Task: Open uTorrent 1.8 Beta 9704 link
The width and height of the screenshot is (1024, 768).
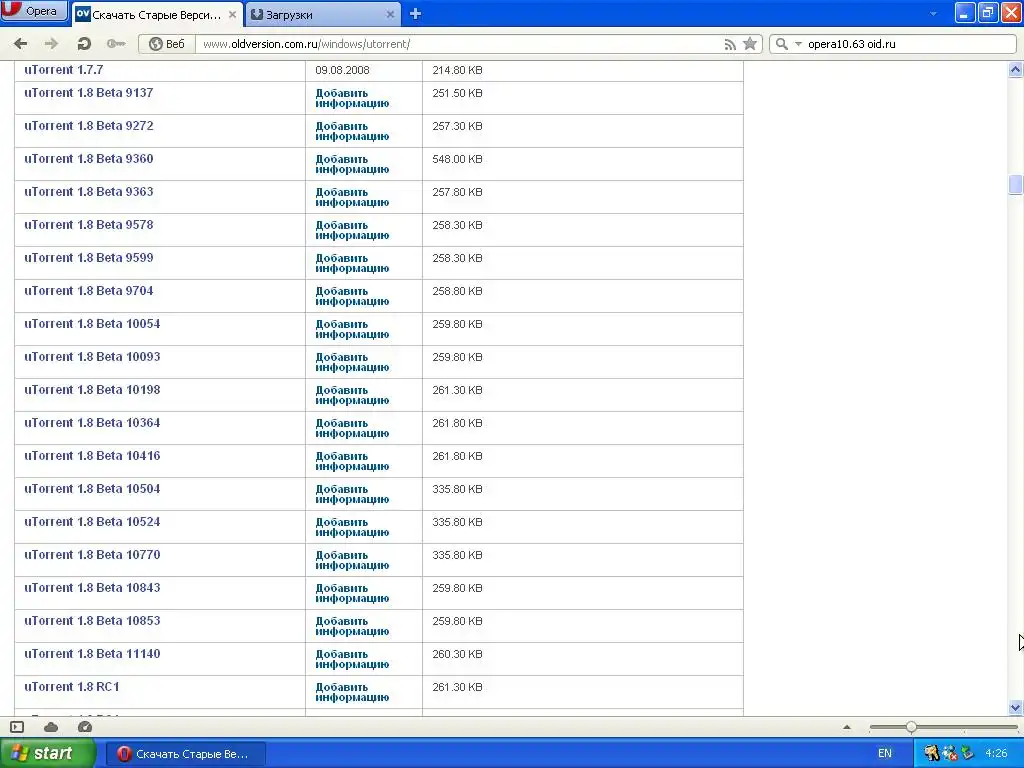Action: tap(89, 291)
